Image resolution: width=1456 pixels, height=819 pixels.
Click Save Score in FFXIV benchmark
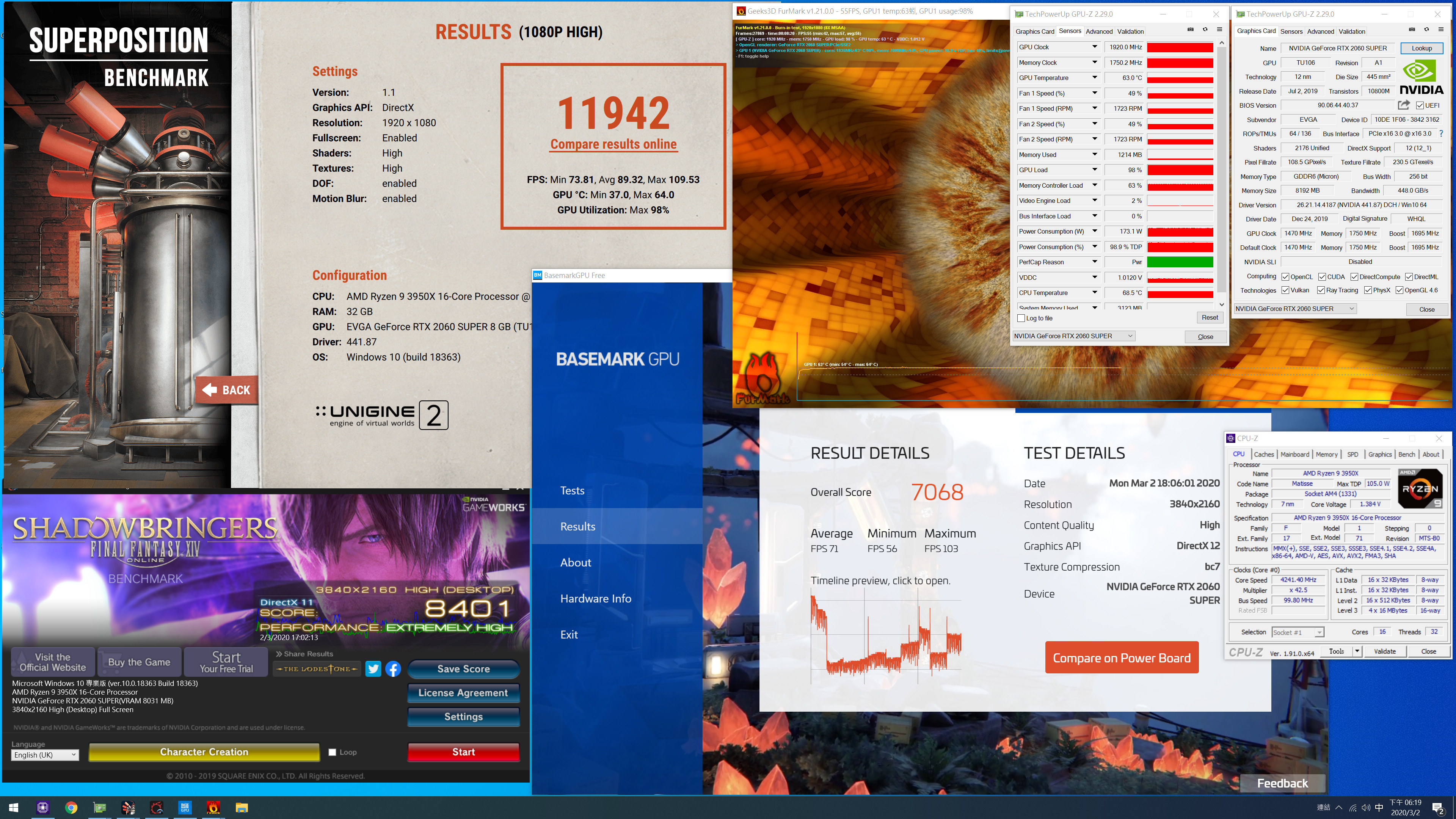(463, 668)
